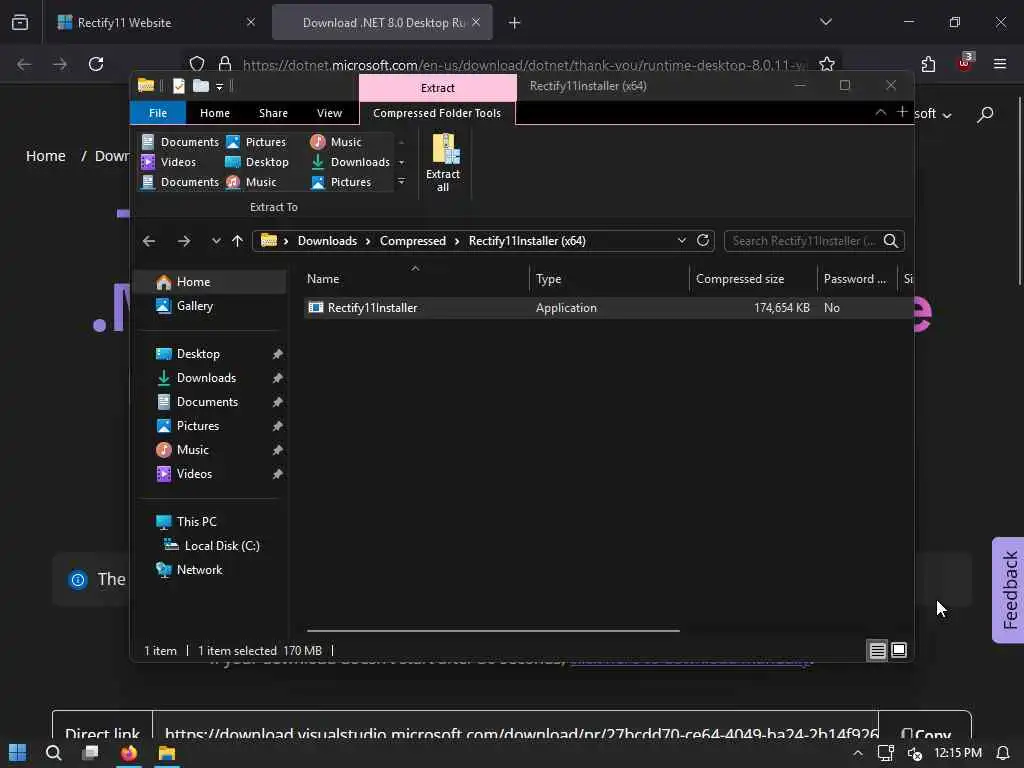The image size is (1024, 768).
Task: Click the Extract all button
Action: (x=443, y=163)
